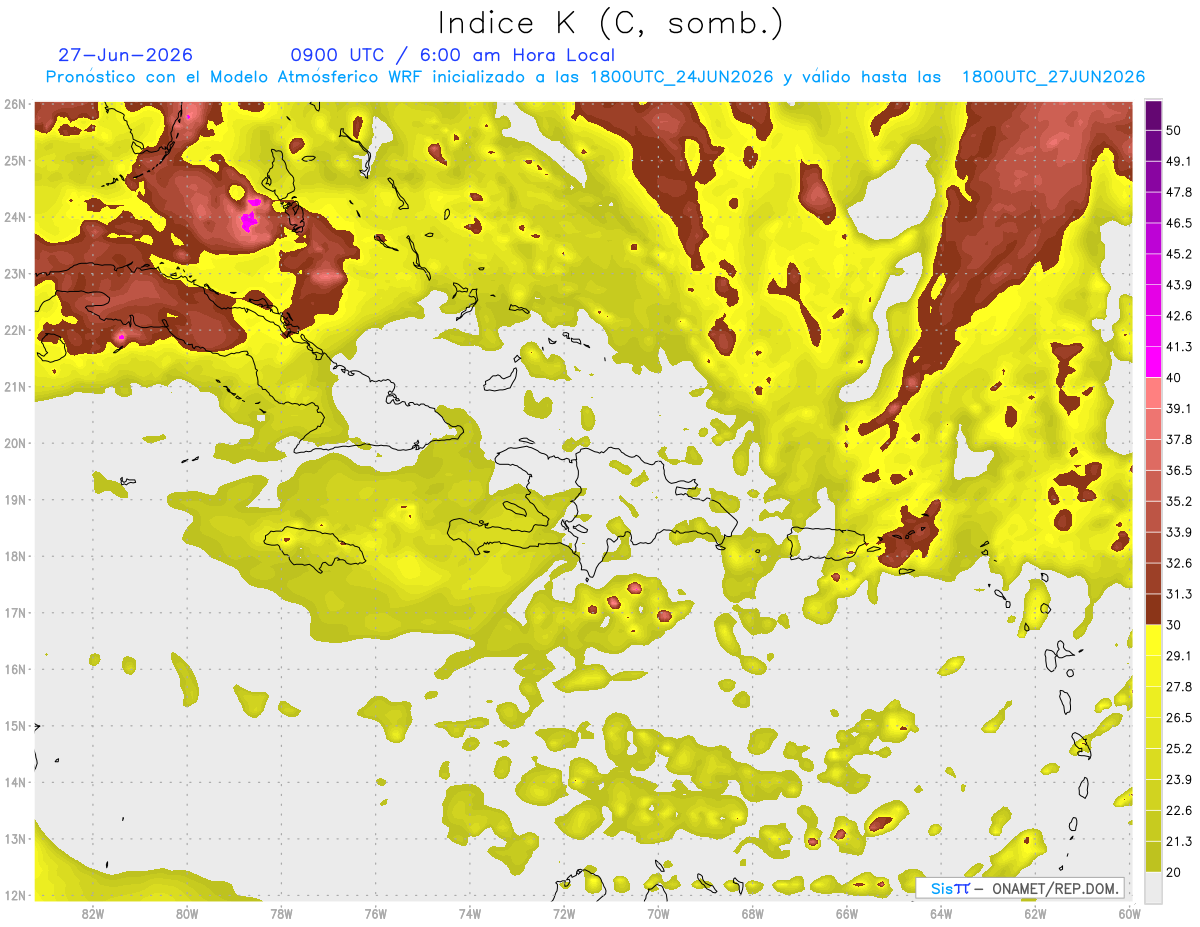The width and height of the screenshot is (1200, 927).
Task: Click the olive legend band between 20 and 21.3
Action: point(1153,857)
